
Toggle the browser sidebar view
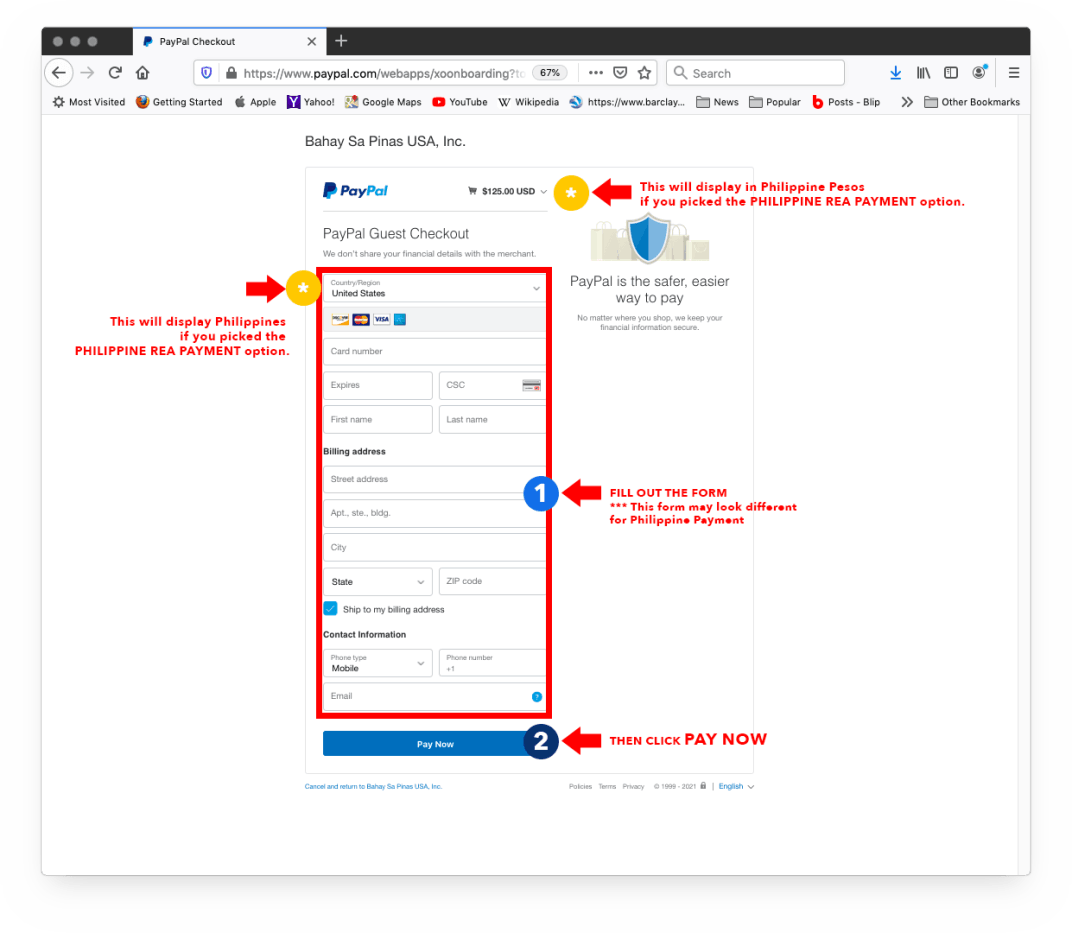[951, 72]
